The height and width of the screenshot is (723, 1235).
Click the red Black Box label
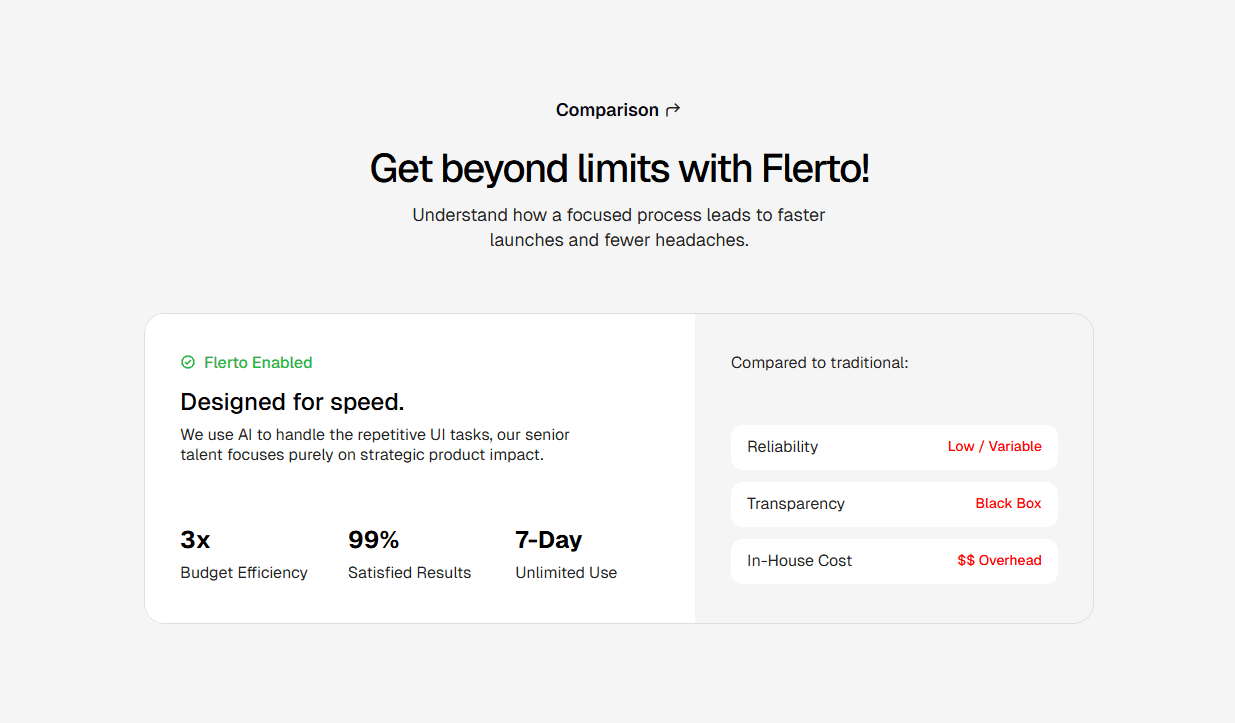tap(1008, 503)
